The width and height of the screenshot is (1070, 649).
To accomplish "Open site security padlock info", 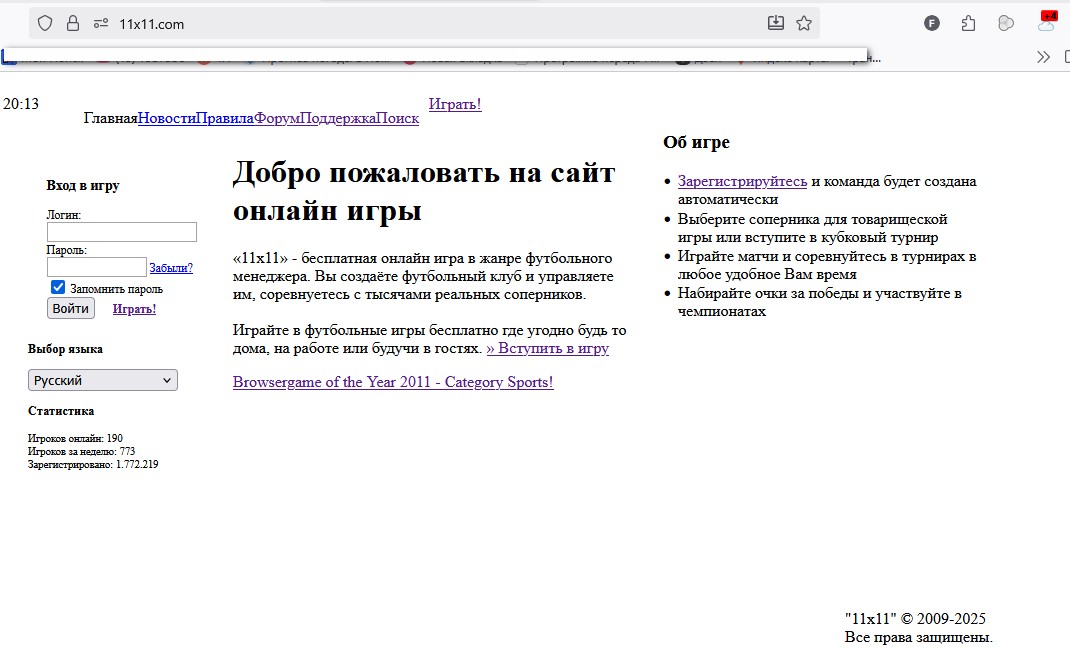I will 72,23.
